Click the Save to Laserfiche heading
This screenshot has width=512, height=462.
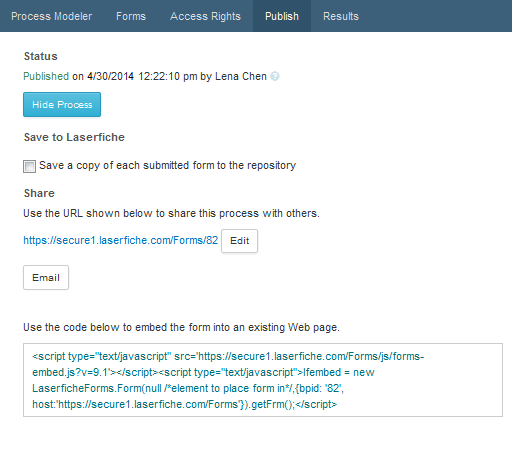point(74,137)
